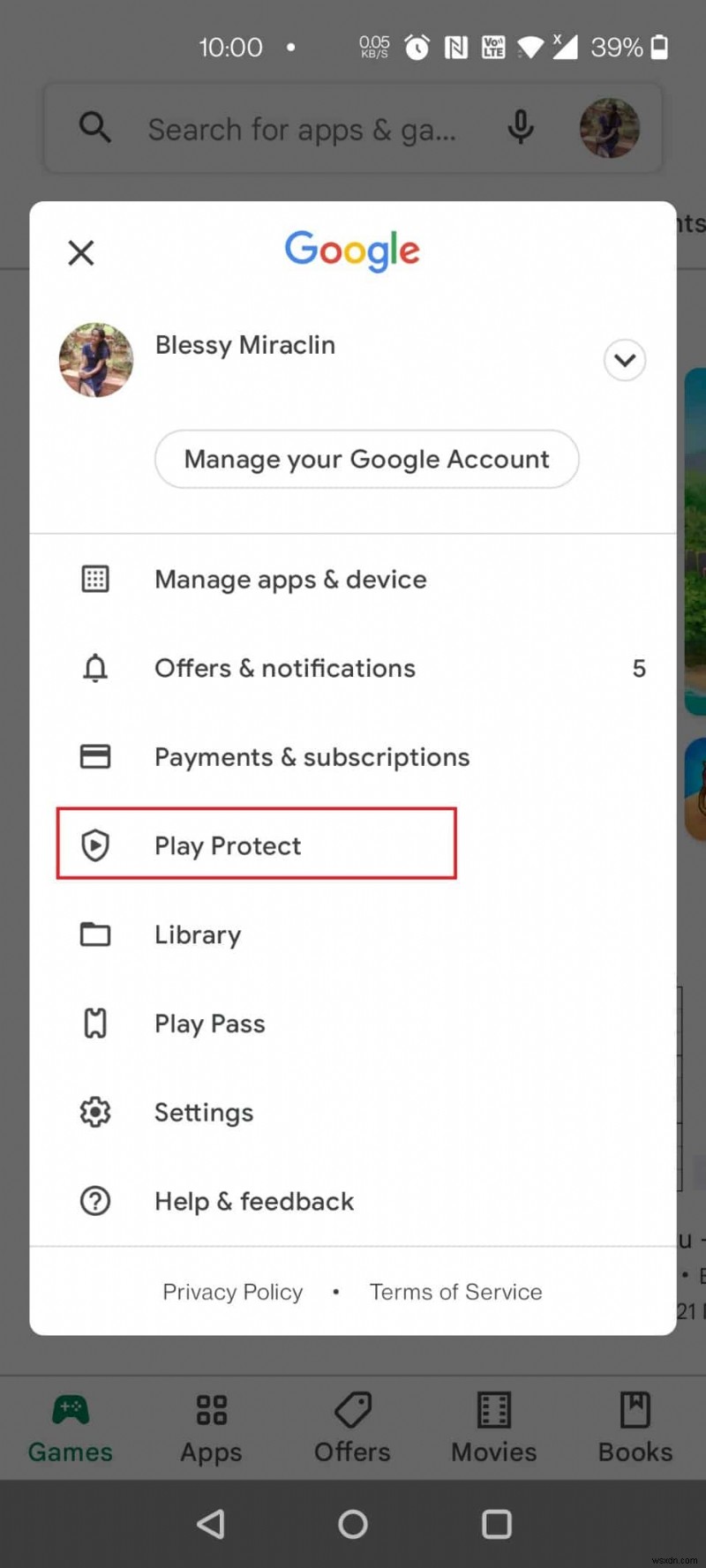706x1568 pixels.
Task: Close the Google account menu
Action: coord(80,252)
